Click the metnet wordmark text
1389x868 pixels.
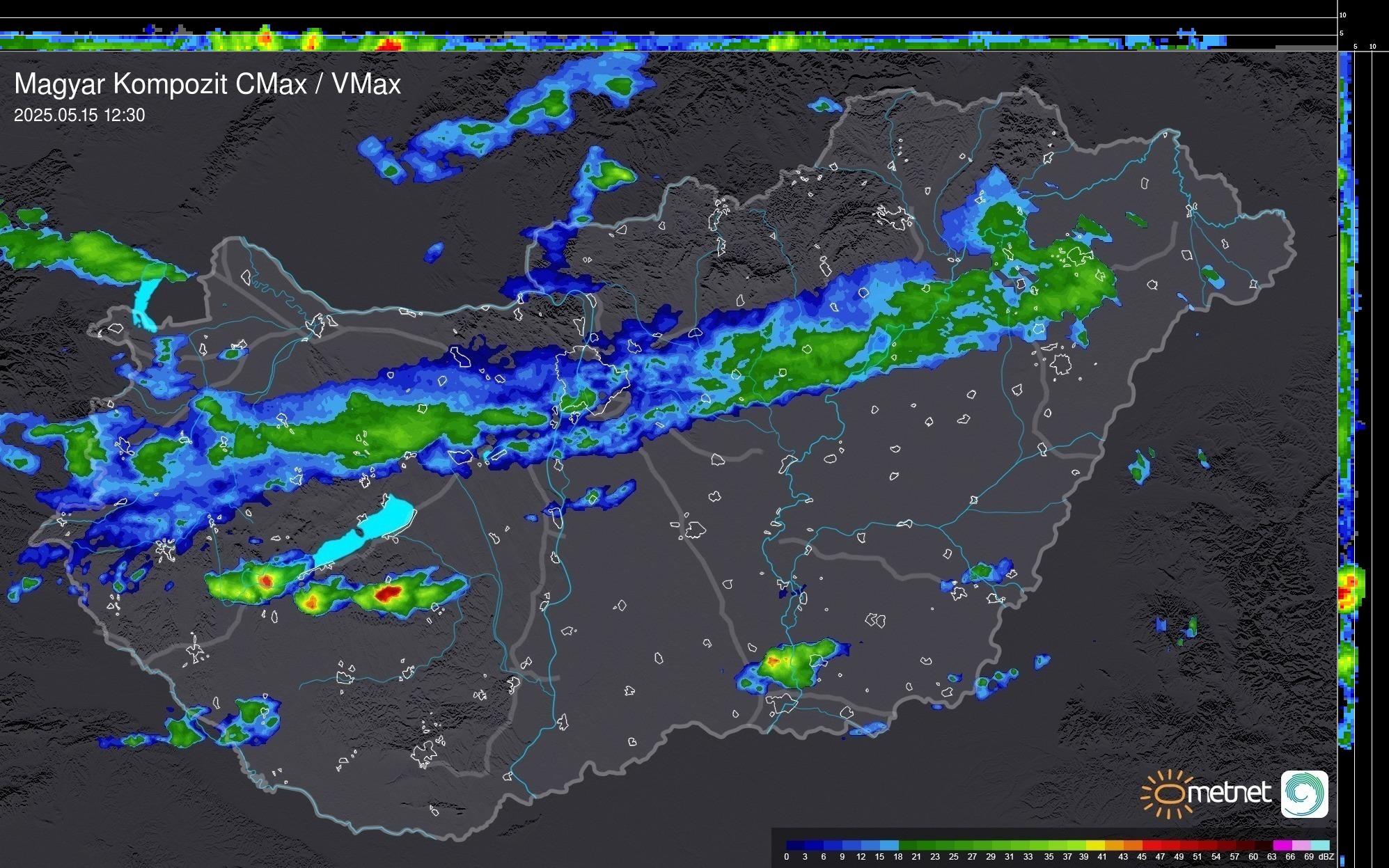[x=1230, y=793]
